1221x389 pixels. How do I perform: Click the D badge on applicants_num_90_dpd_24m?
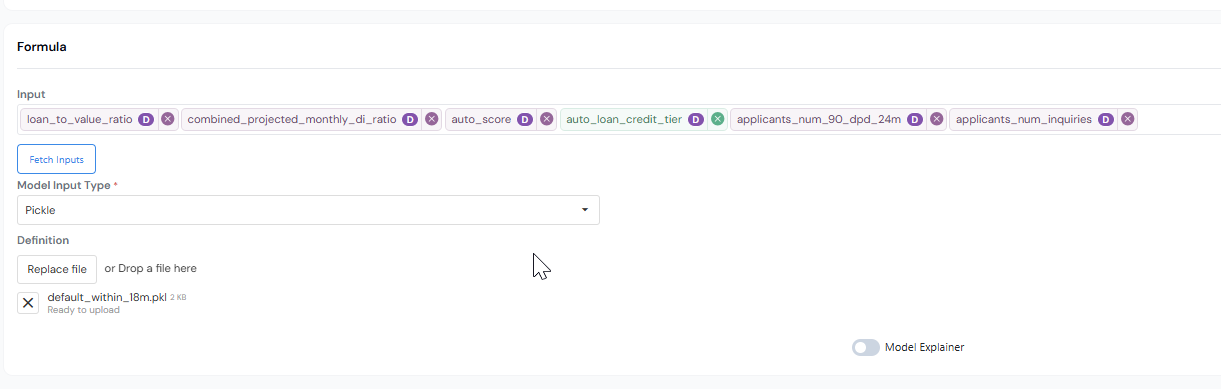[x=915, y=119]
